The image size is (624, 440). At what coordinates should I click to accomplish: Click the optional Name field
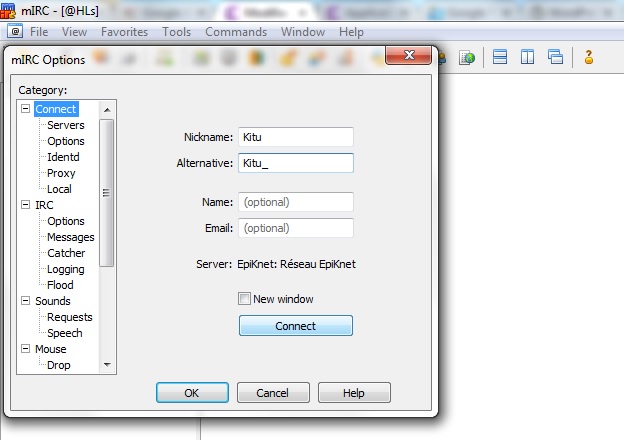pos(296,202)
